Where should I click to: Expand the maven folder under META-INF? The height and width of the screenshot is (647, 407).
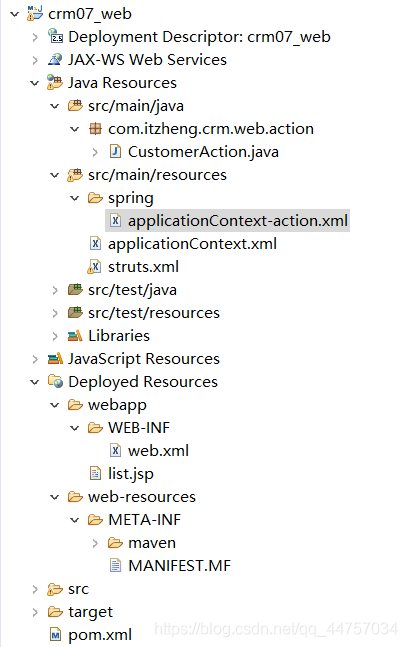click(x=95, y=543)
